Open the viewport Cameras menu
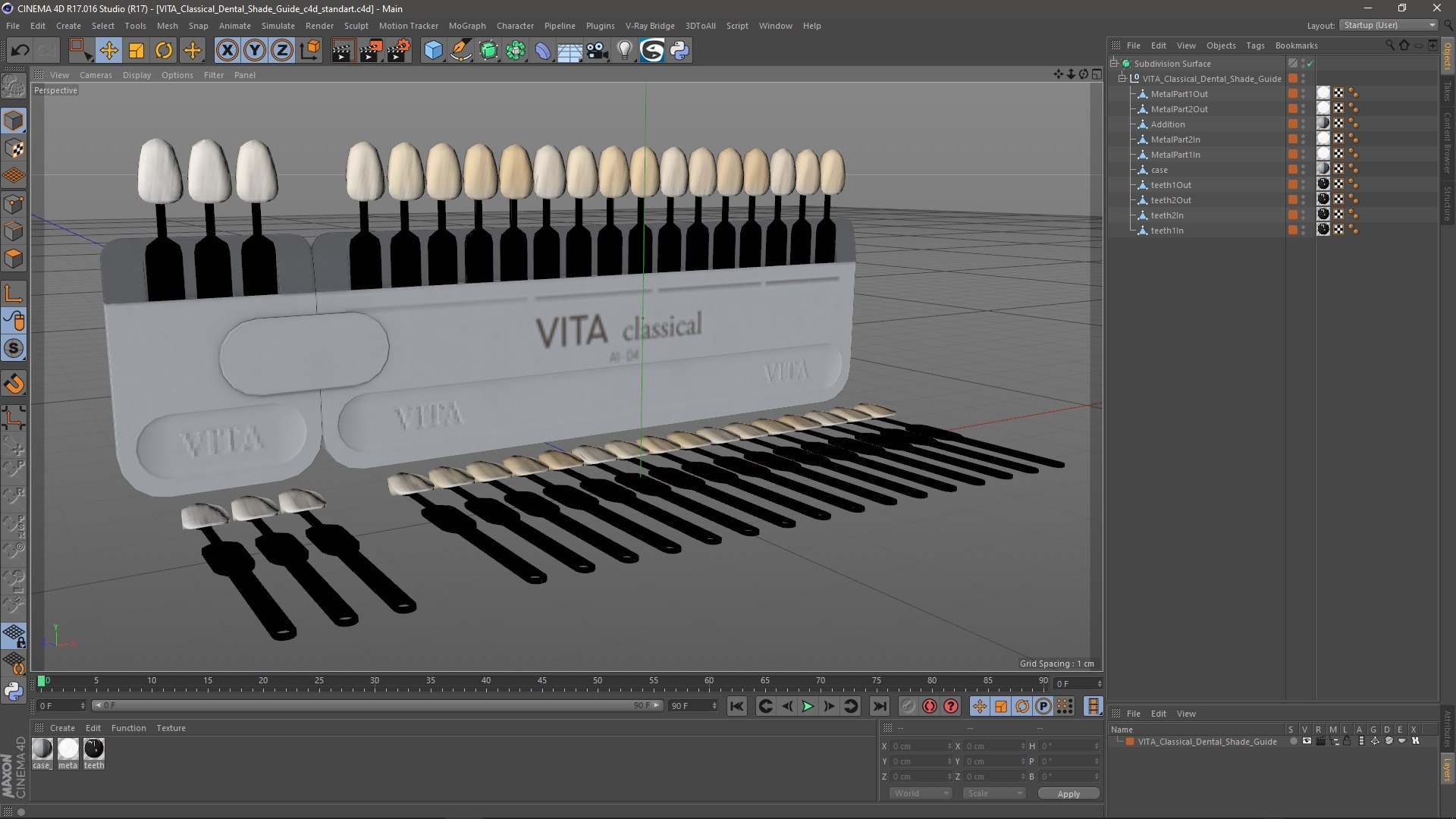 pos(96,75)
